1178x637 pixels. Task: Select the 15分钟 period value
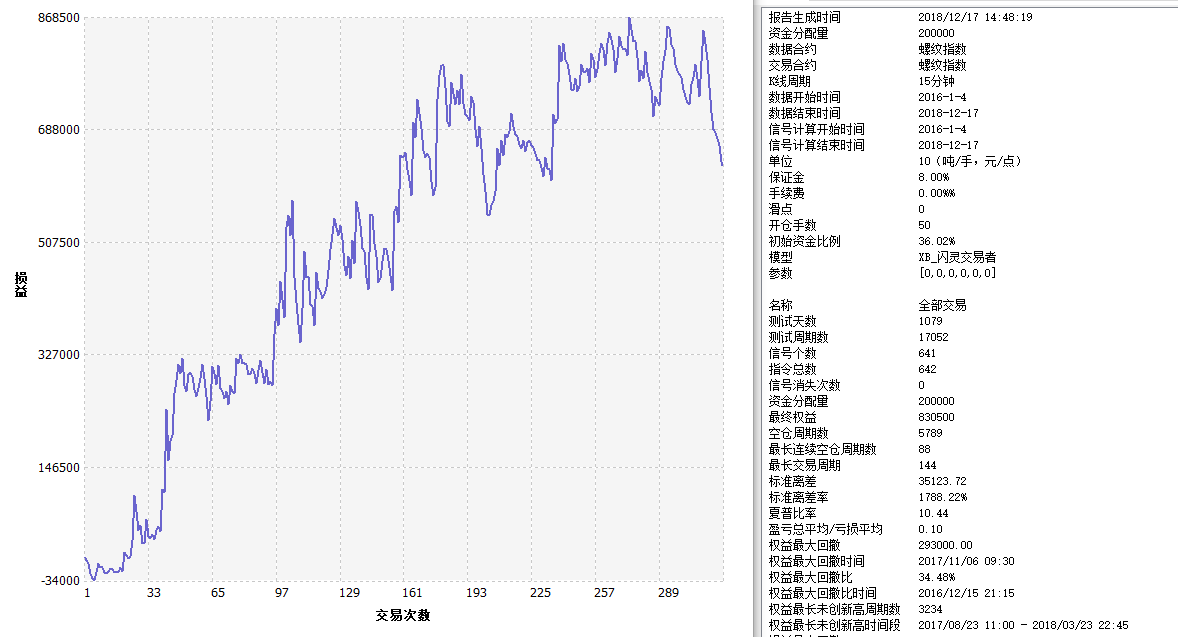point(935,81)
